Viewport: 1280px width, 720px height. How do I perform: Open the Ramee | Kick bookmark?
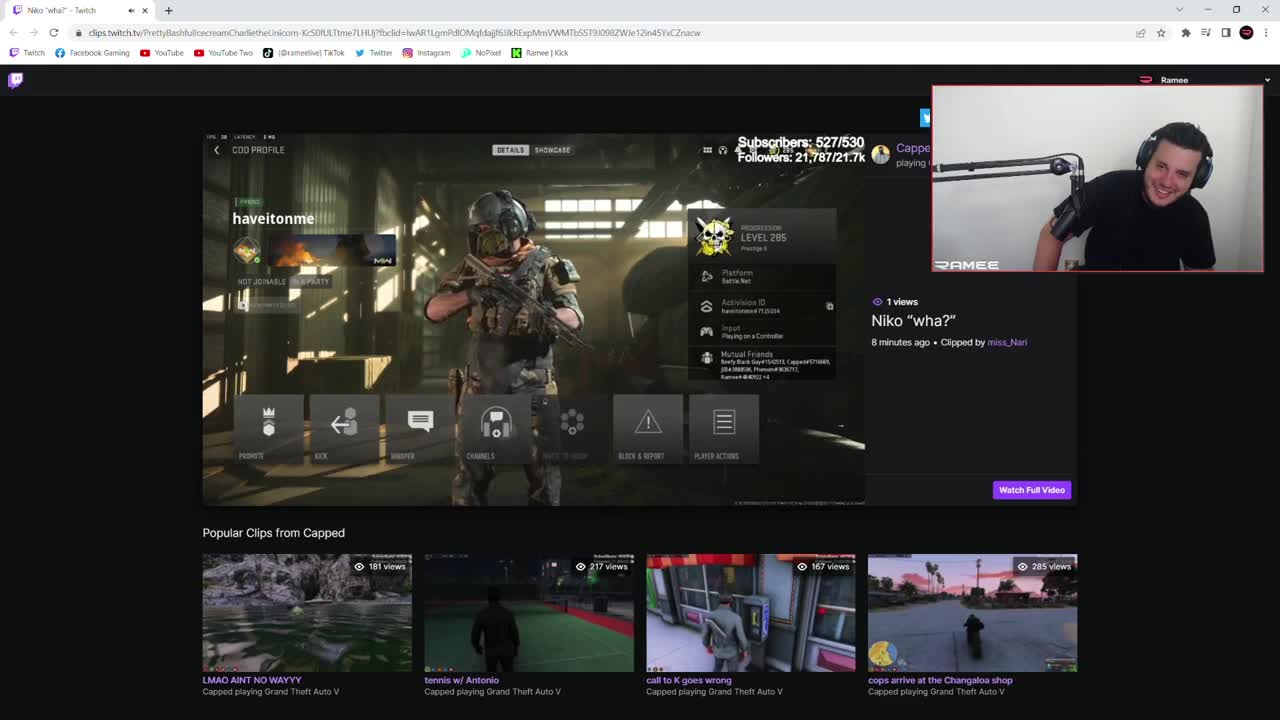540,53
